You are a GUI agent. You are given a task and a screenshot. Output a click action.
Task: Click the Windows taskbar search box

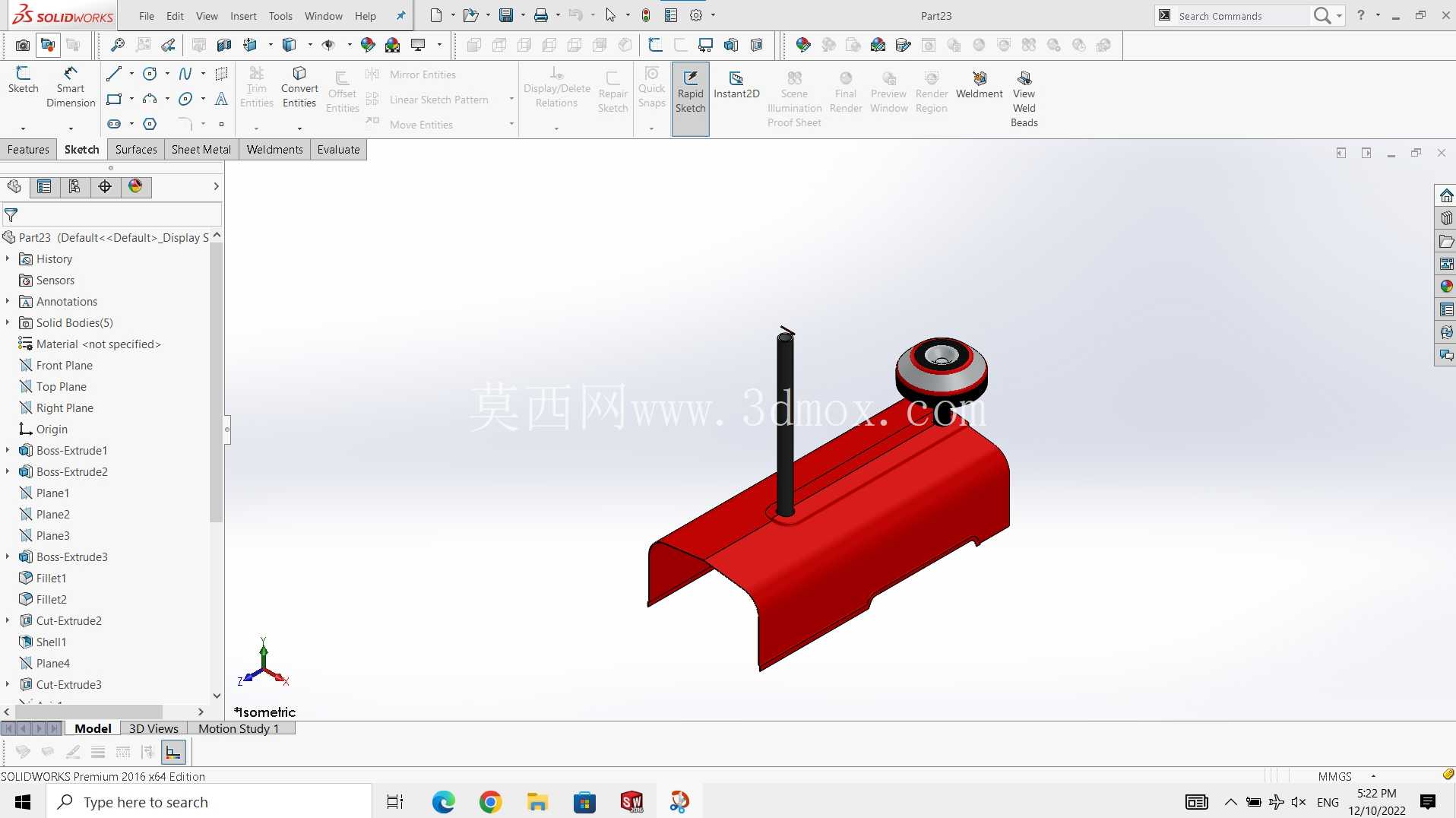(x=209, y=801)
